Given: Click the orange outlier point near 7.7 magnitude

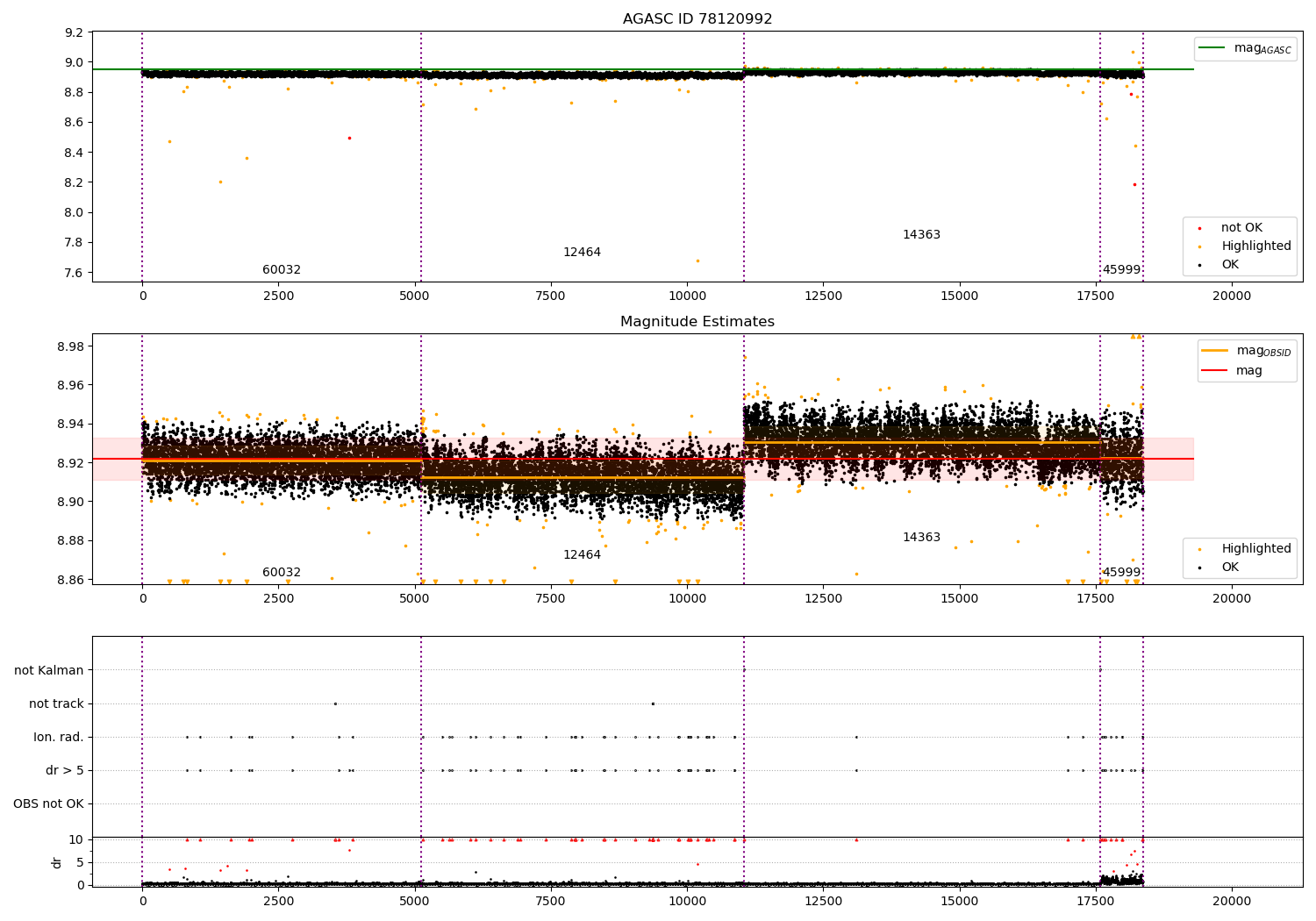Looking at the screenshot, I should [x=697, y=261].
